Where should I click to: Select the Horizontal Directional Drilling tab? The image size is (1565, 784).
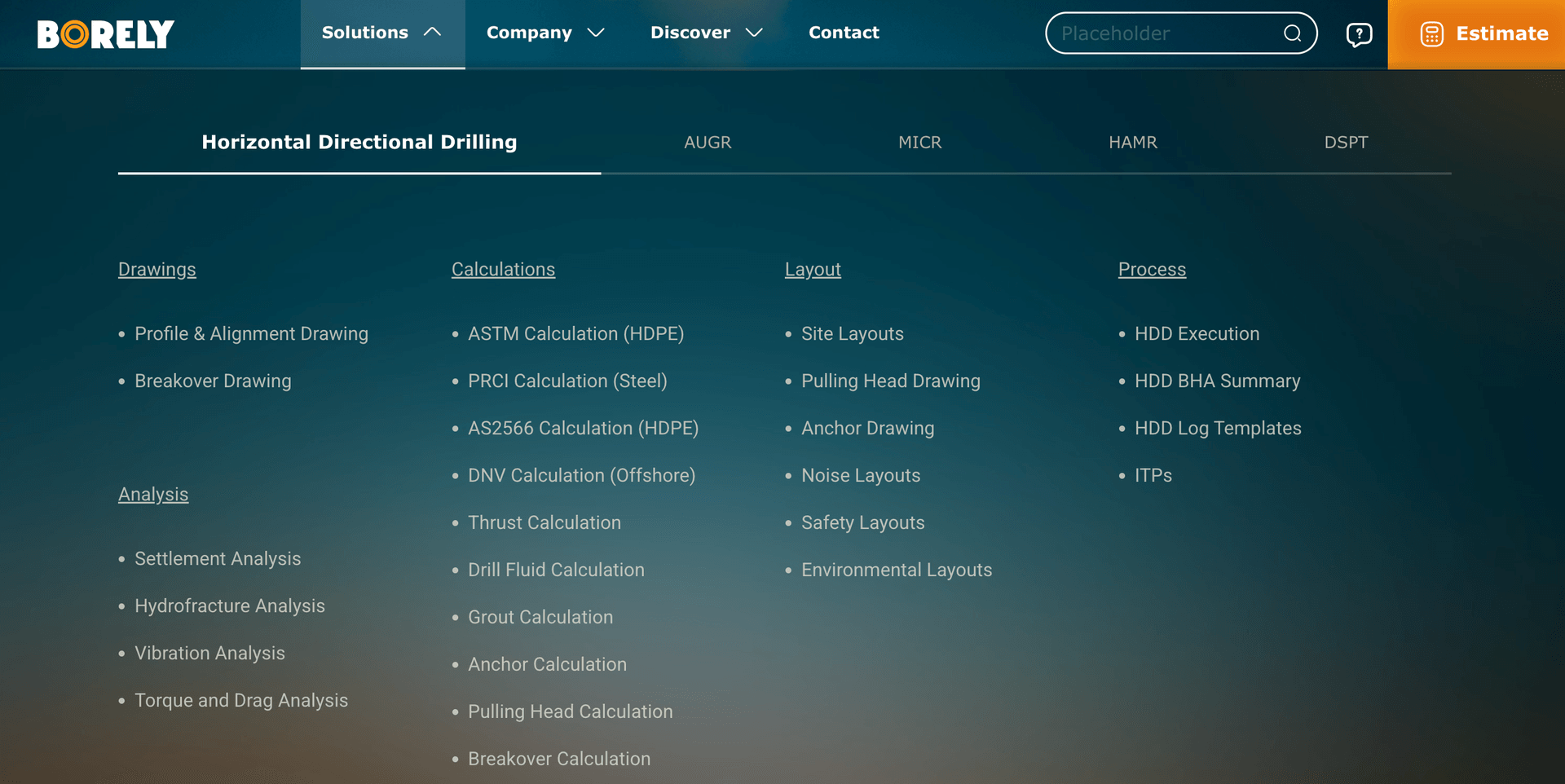click(x=359, y=143)
